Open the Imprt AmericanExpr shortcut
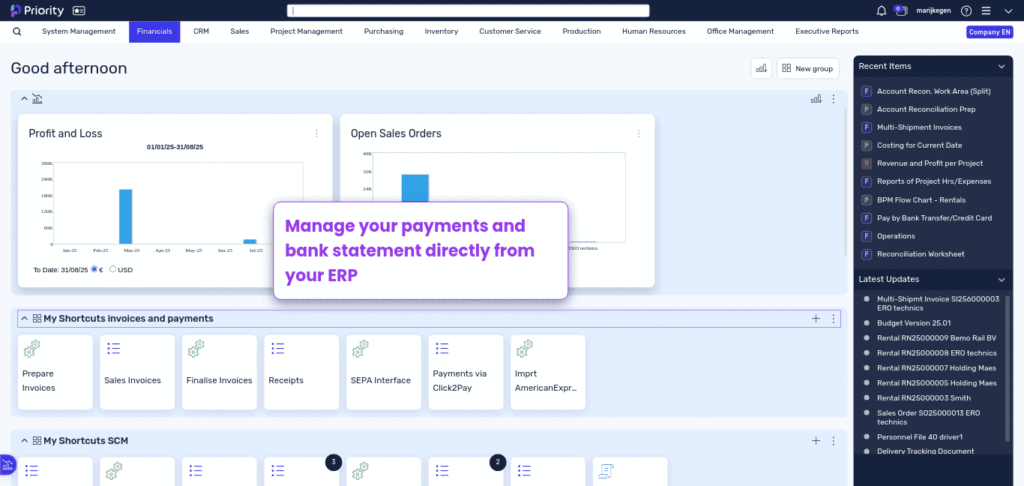The image size is (1024, 486). [548, 372]
